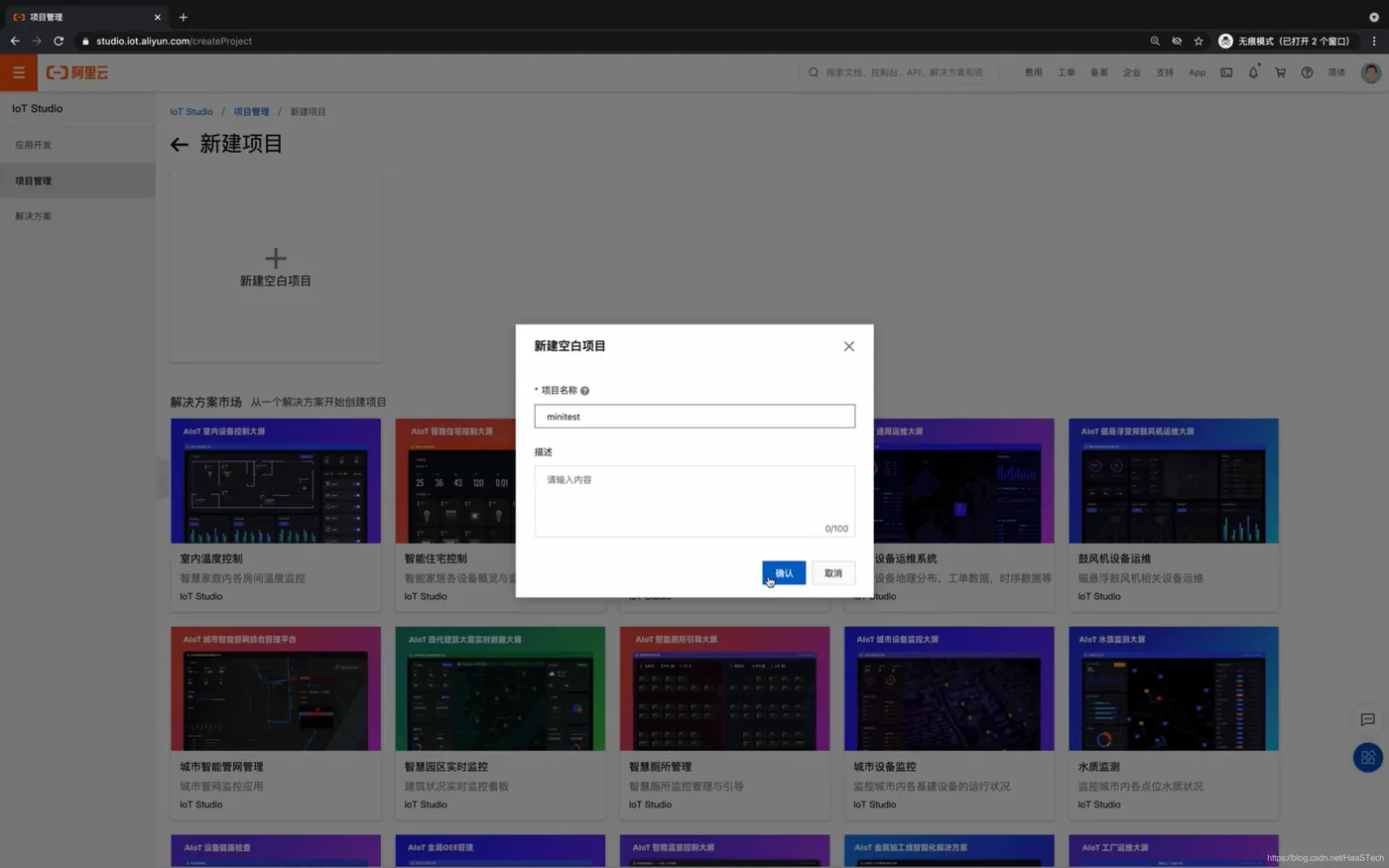Select 解决方案 in the sidebar
Viewport: 1389px width, 868px height.
pyautogui.click(x=77, y=216)
